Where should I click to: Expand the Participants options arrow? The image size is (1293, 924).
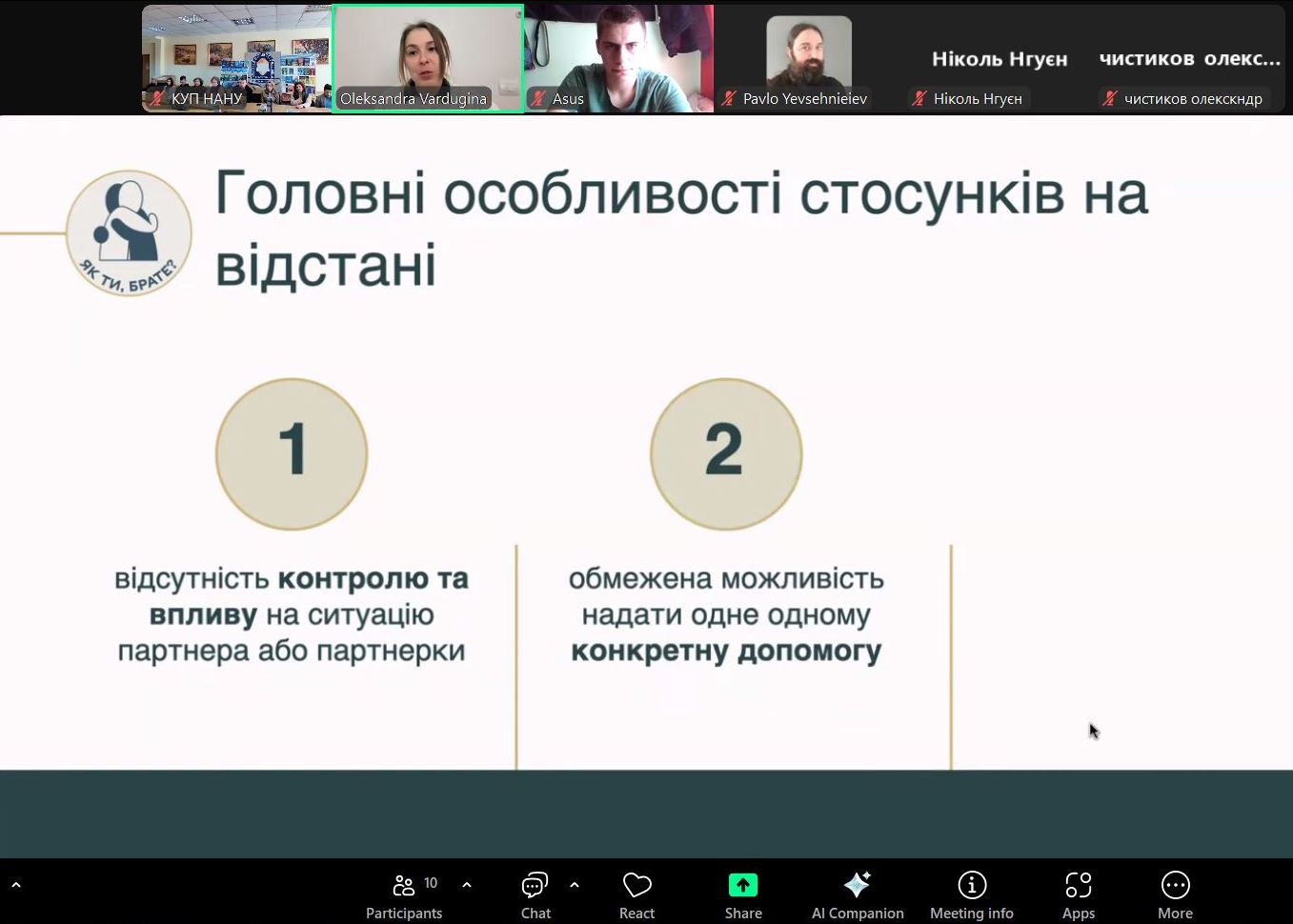467,885
